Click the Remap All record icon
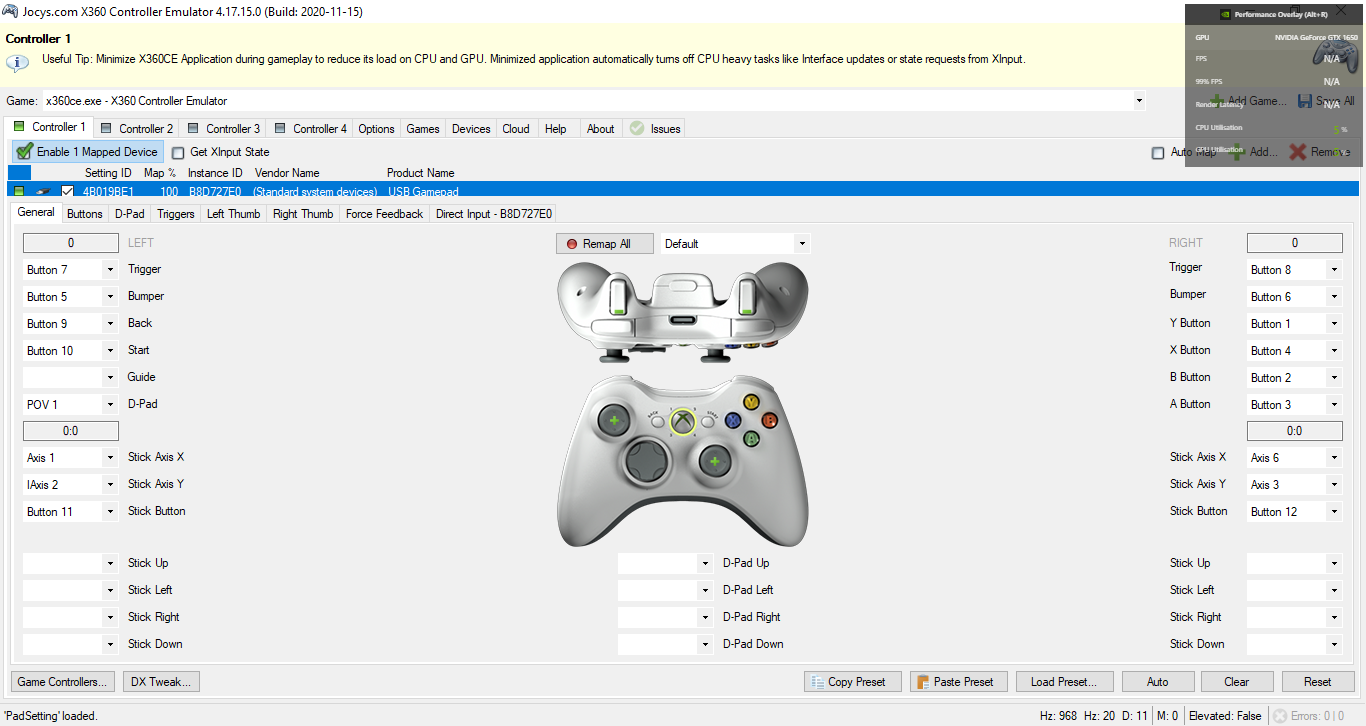 [x=572, y=244]
